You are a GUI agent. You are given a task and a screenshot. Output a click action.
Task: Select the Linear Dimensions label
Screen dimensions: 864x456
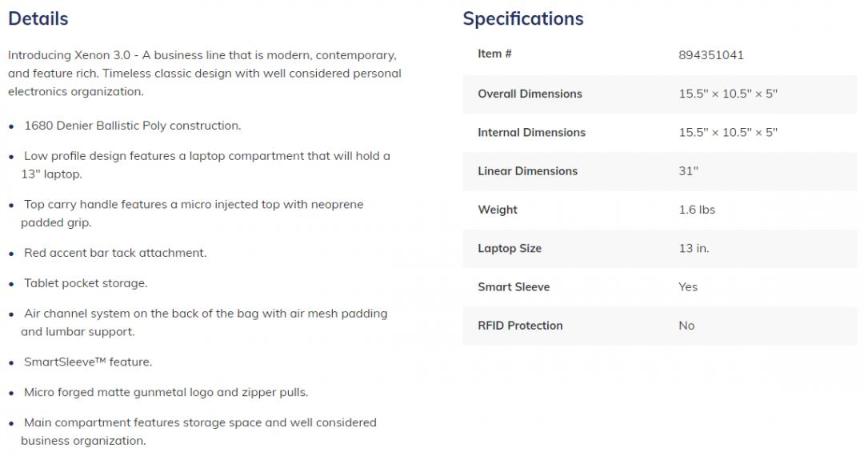coord(528,171)
